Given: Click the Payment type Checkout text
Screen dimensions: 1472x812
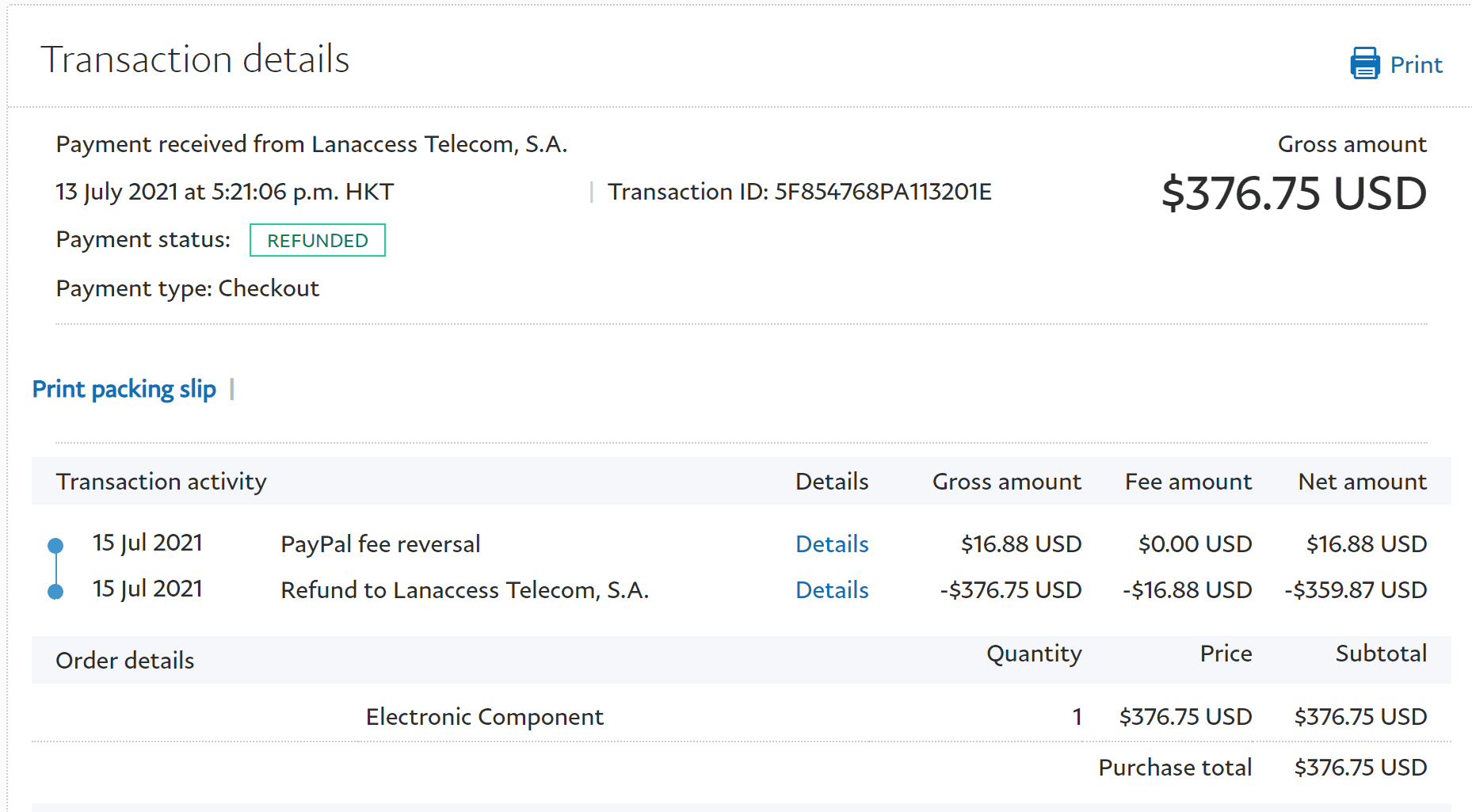Looking at the screenshot, I should click(188, 288).
